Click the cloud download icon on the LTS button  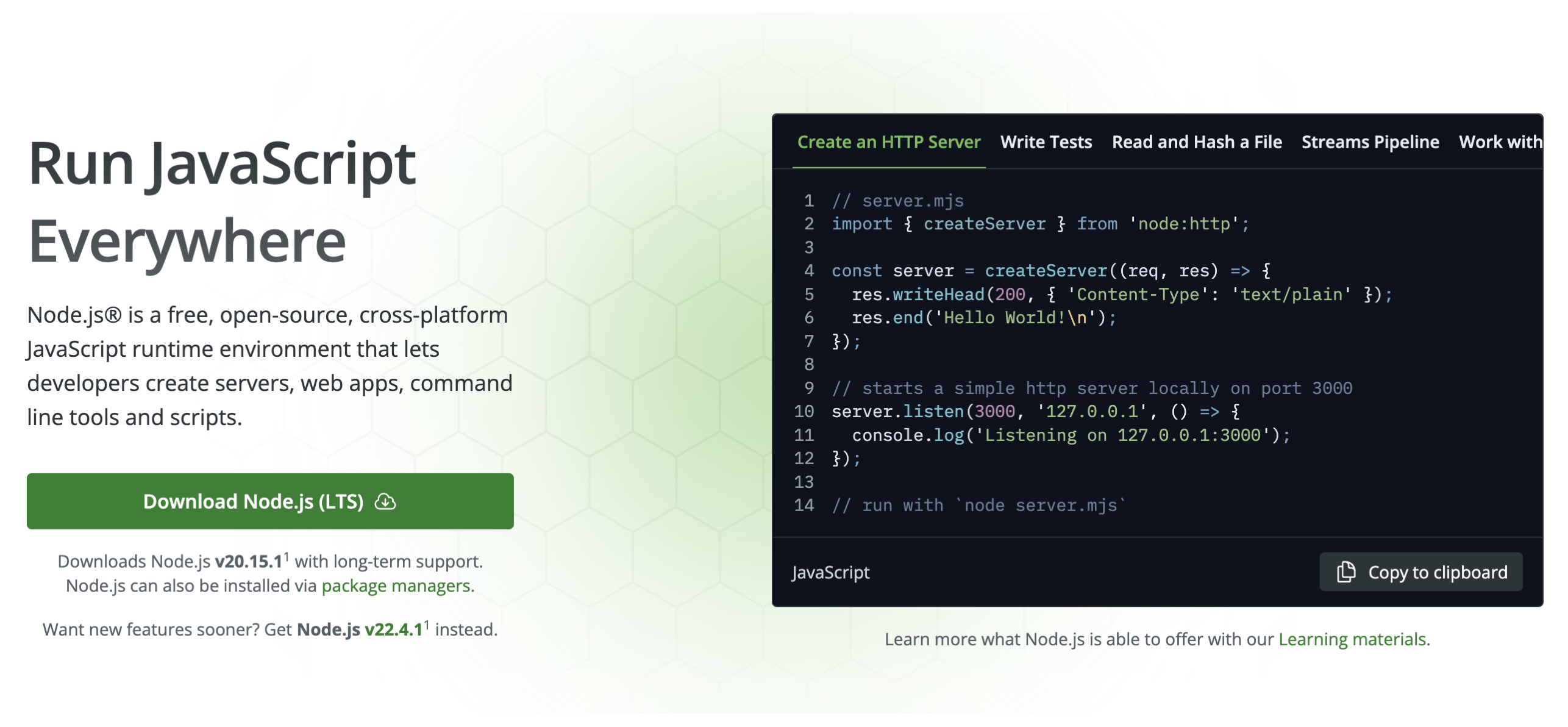pyautogui.click(x=385, y=501)
